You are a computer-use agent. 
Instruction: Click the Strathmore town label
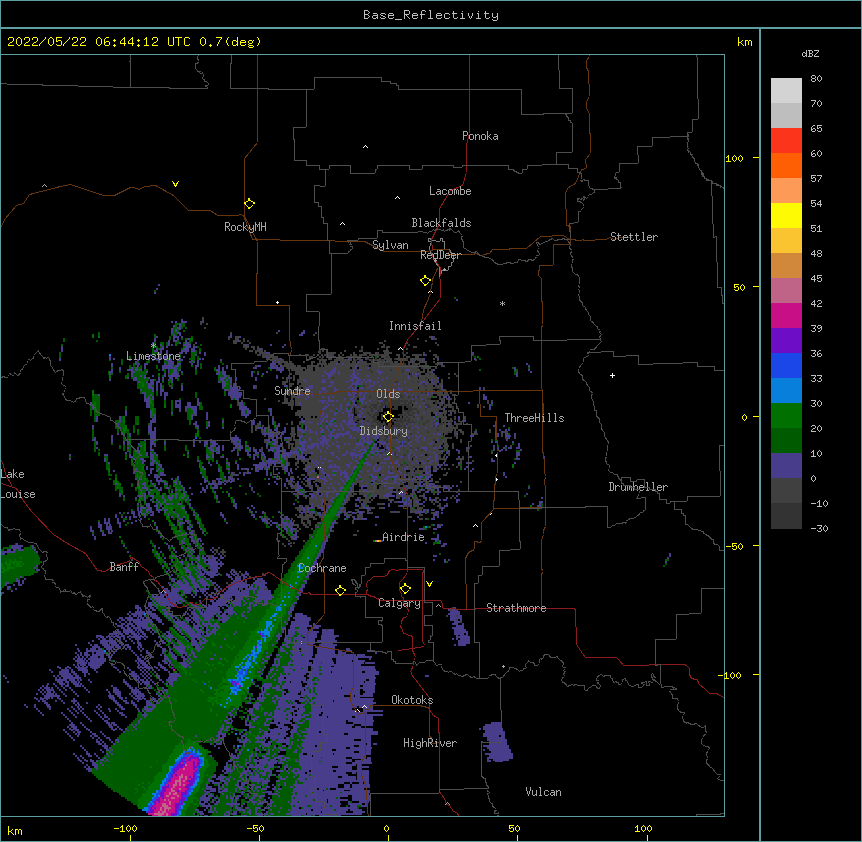click(x=516, y=608)
